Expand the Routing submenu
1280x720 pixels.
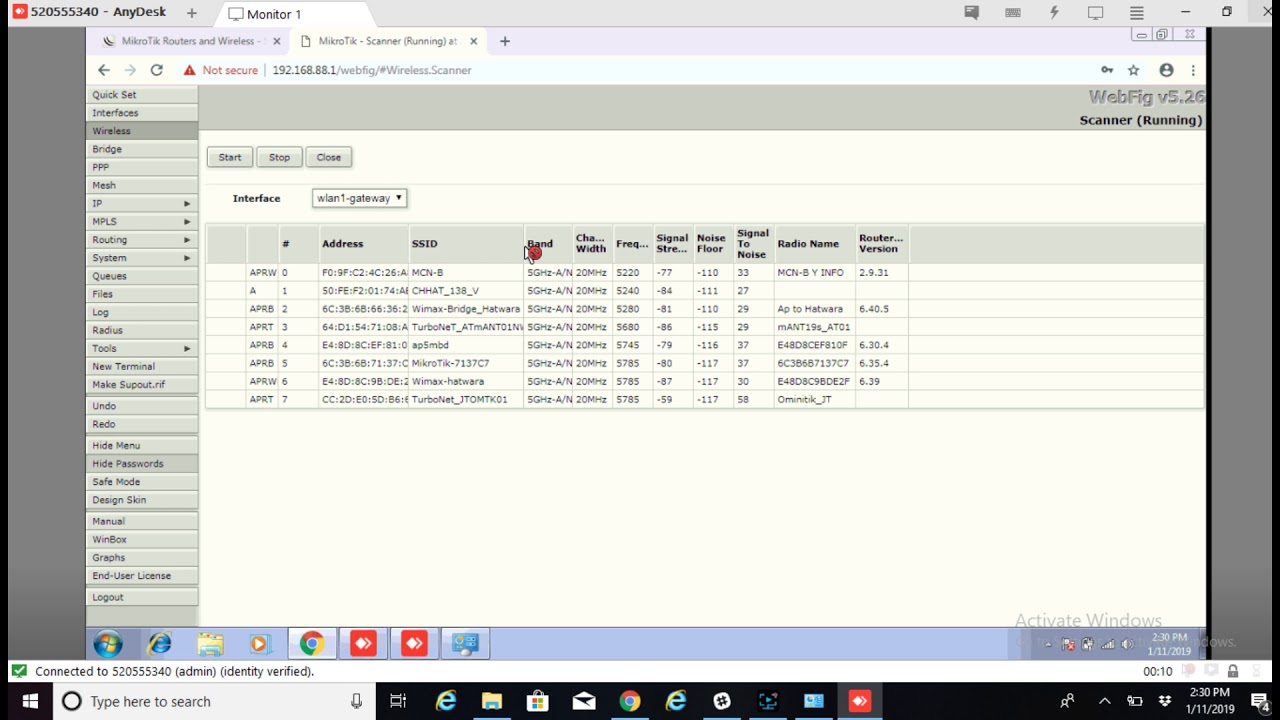click(142, 239)
